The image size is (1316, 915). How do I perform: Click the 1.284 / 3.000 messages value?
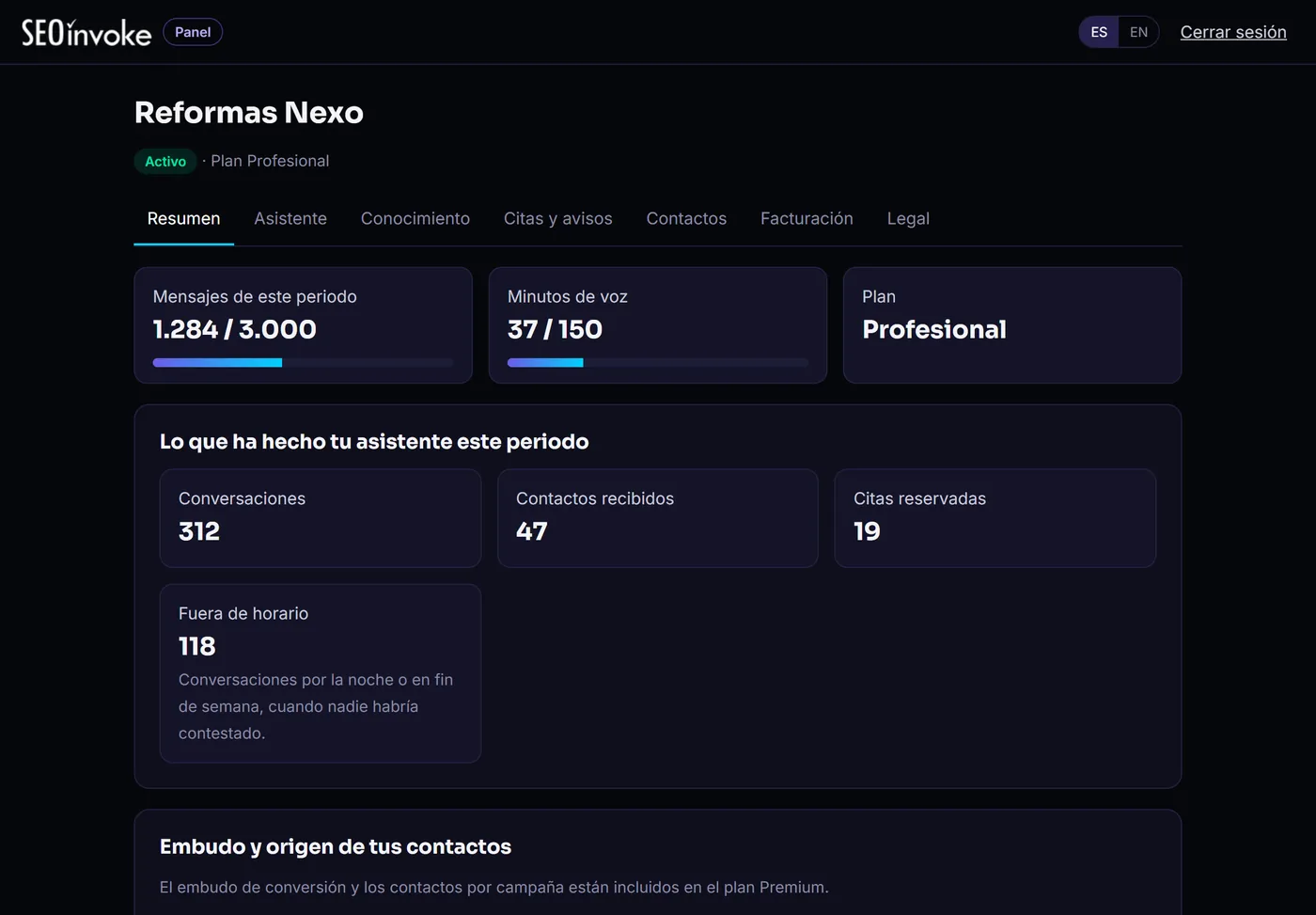point(235,329)
